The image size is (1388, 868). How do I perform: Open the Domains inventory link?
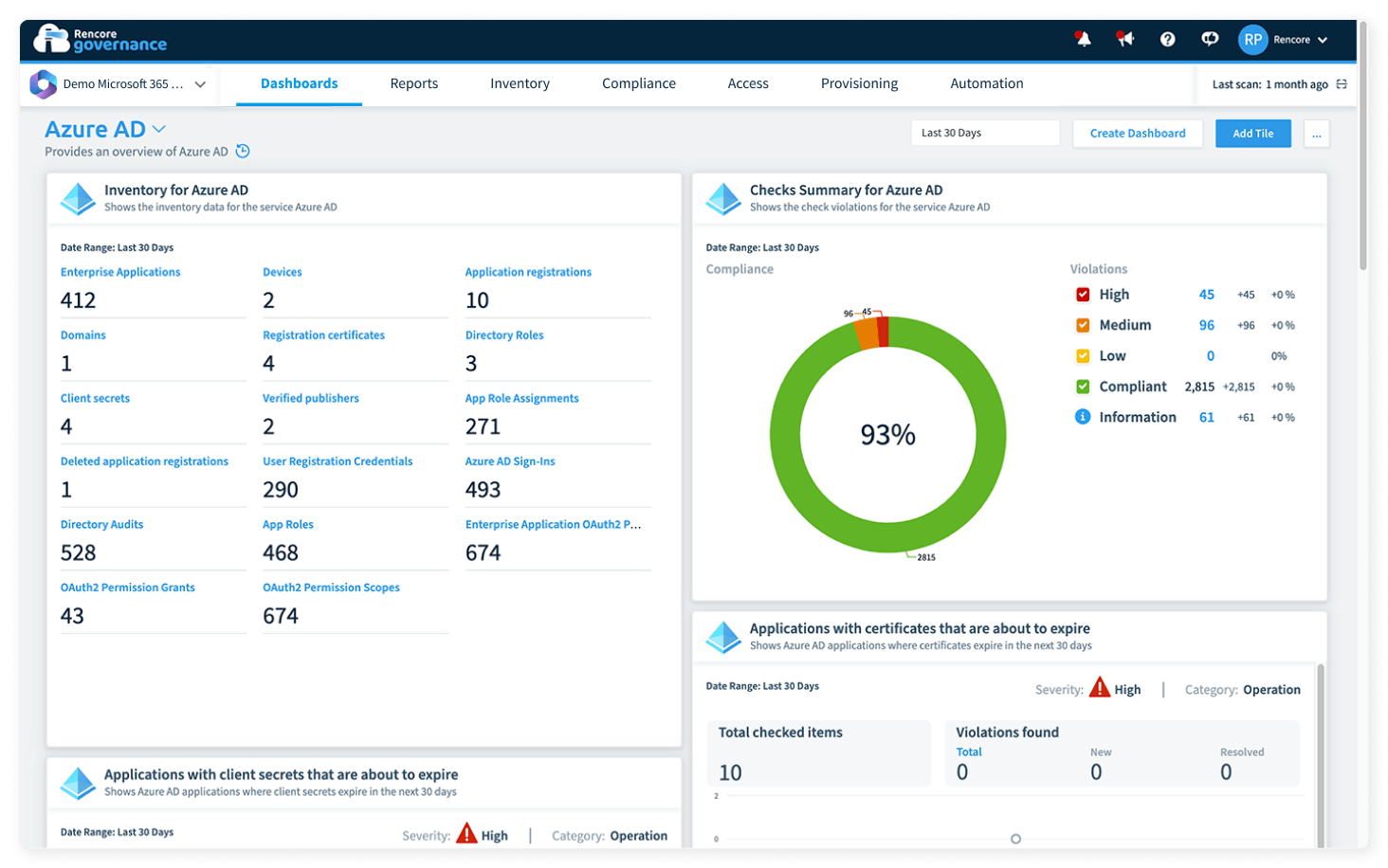point(83,335)
